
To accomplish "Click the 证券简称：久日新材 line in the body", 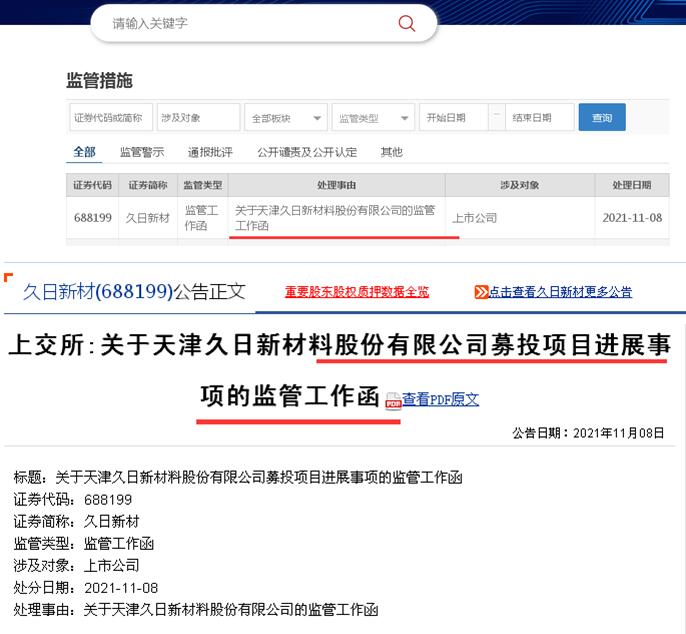I will pos(76,522).
